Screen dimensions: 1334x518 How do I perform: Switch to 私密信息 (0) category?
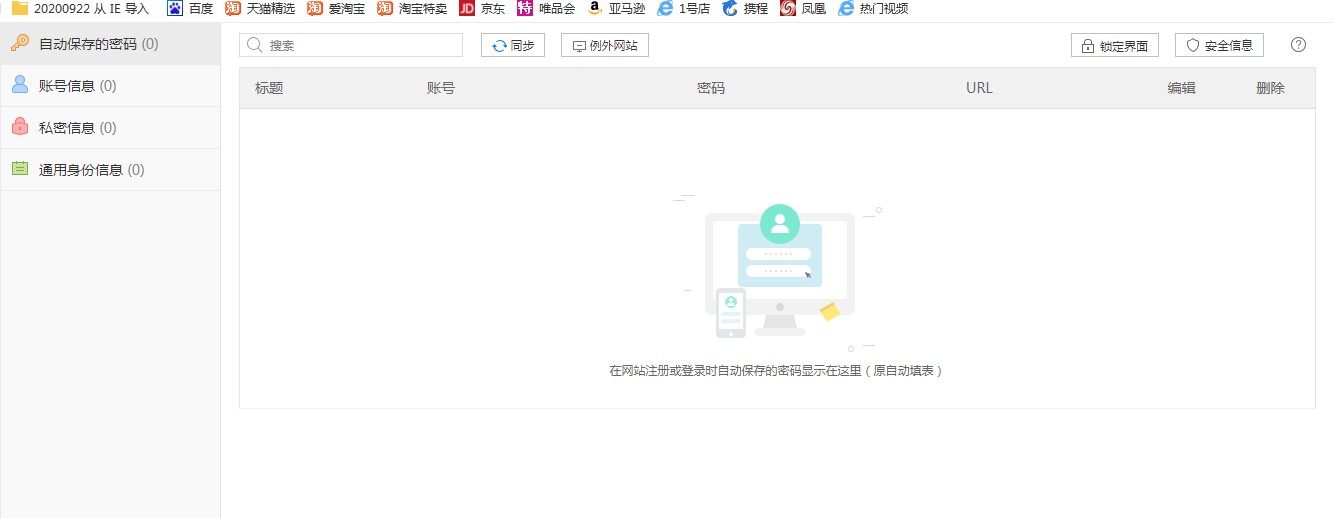point(110,128)
